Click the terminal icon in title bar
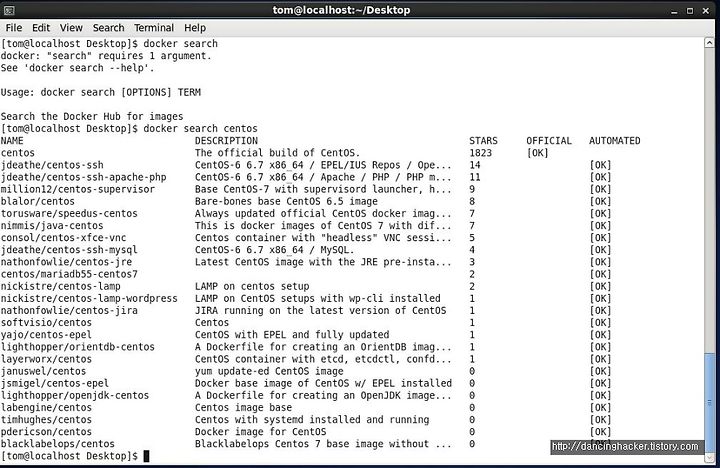This screenshot has height=468, width=720. [9, 10]
